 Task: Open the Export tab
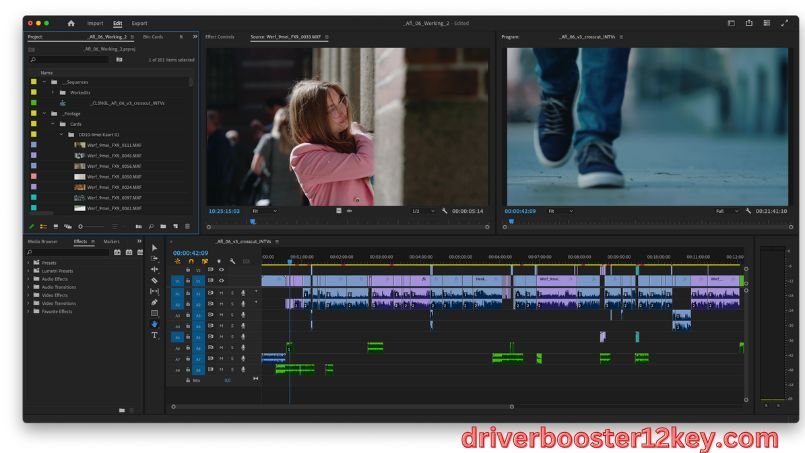coord(139,23)
